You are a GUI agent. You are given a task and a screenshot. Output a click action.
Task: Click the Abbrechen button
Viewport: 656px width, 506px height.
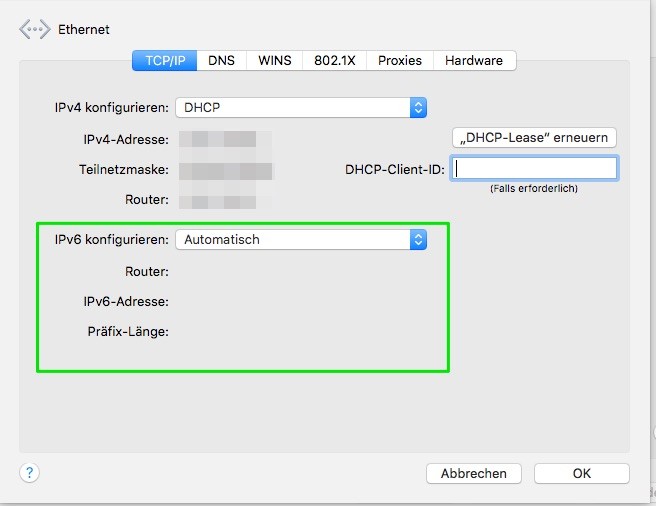tap(474, 473)
